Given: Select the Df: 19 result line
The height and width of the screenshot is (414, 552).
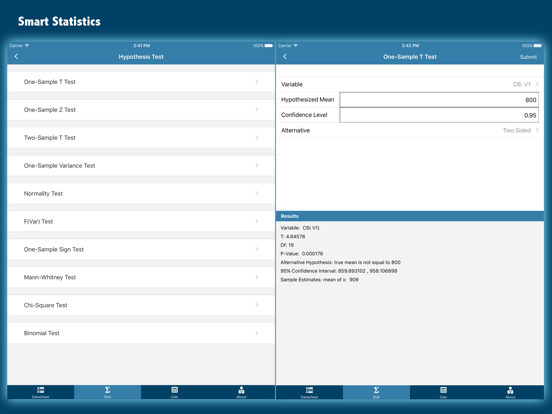Looking at the screenshot, I should 287,245.
